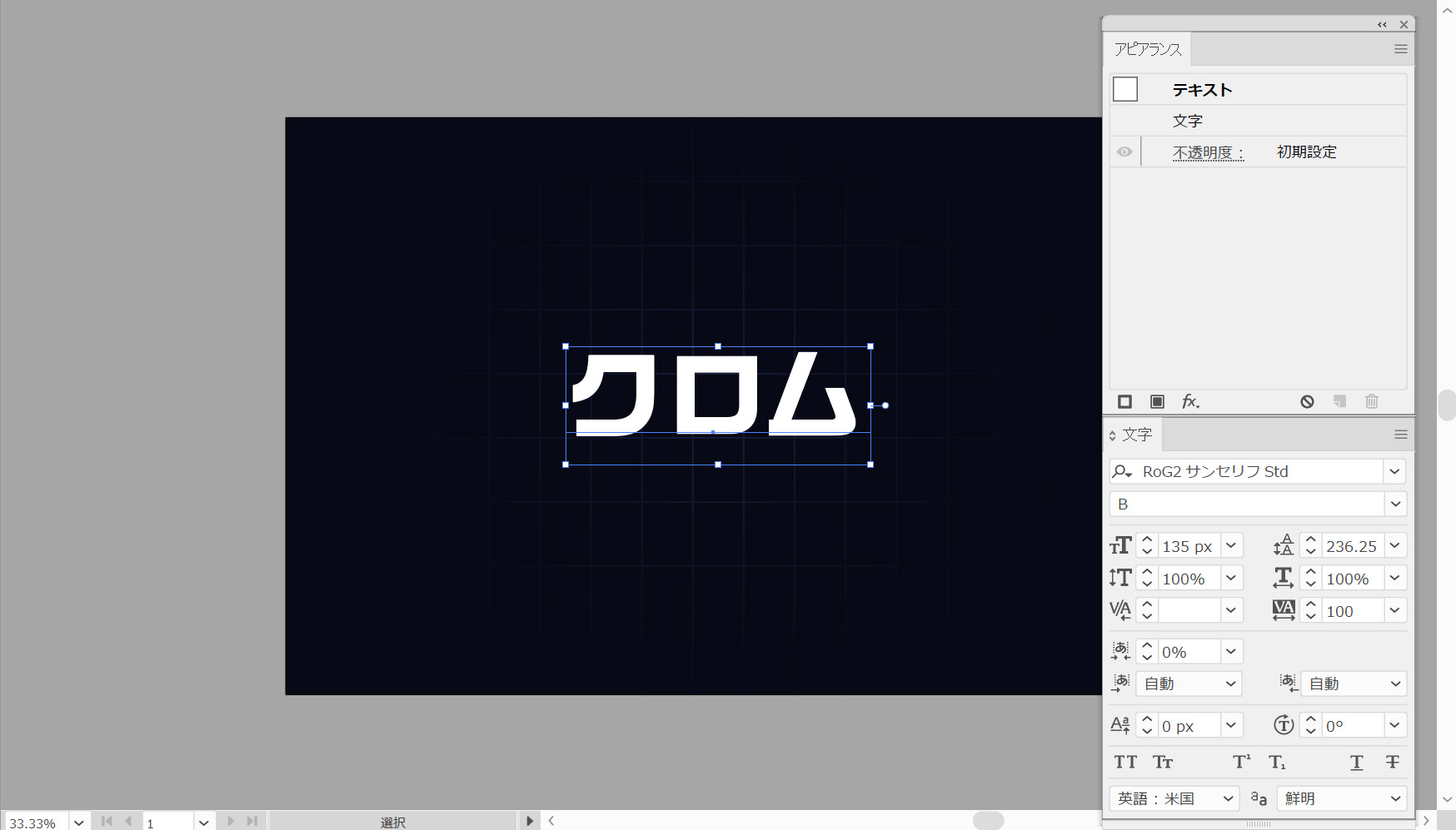Select the 文字 row in Appearance panel
The height and width of the screenshot is (830, 1456).
click(x=1188, y=121)
